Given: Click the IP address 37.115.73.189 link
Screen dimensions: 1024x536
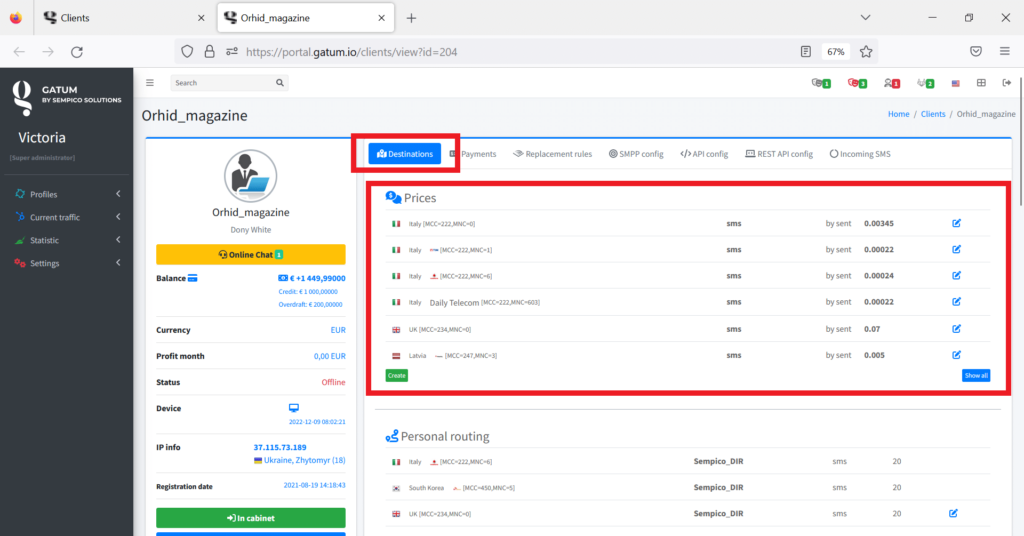Looking at the screenshot, I should (280, 447).
